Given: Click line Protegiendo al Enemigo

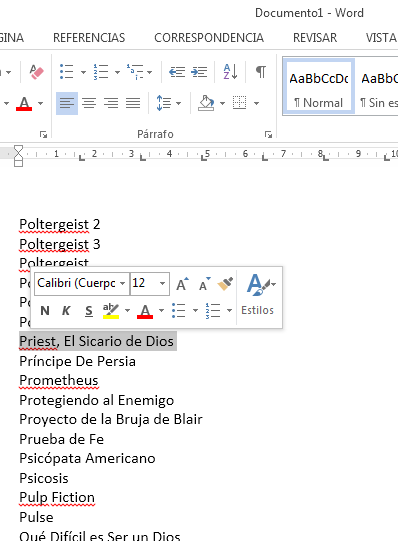Looking at the screenshot, I should pyautogui.click(x=97, y=400).
